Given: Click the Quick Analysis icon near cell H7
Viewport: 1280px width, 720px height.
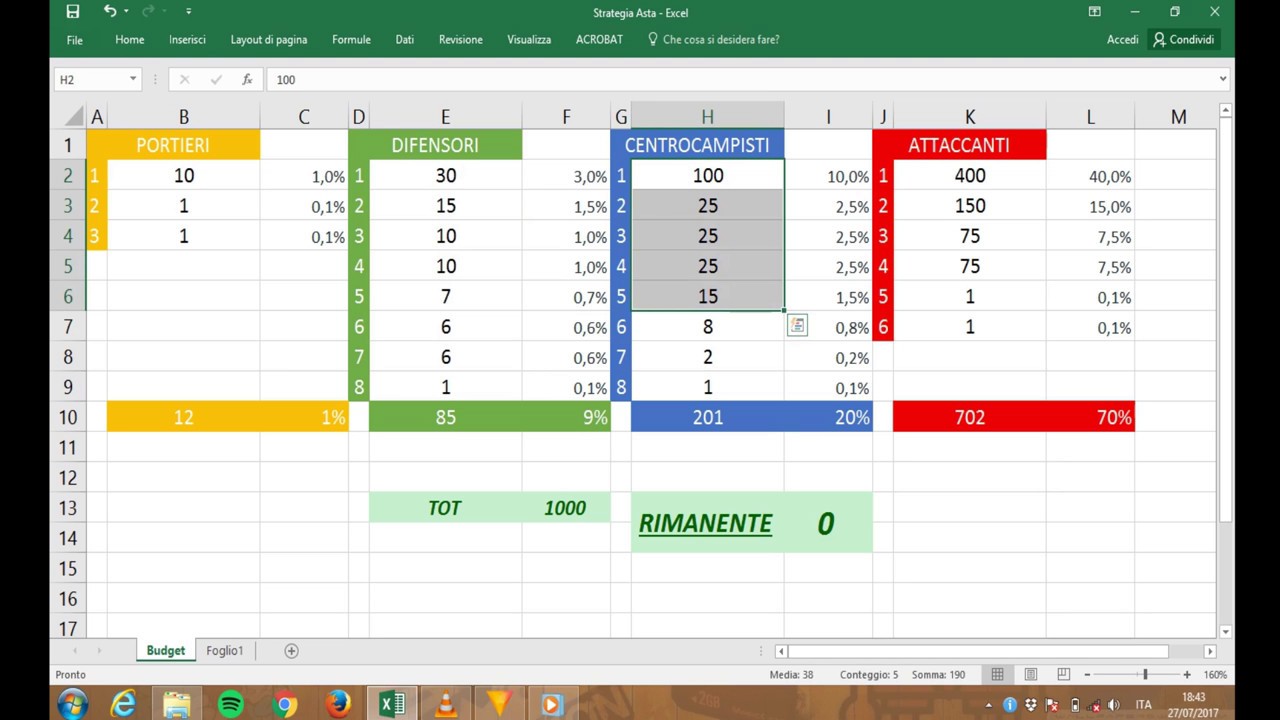Looking at the screenshot, I should [797, 325].
